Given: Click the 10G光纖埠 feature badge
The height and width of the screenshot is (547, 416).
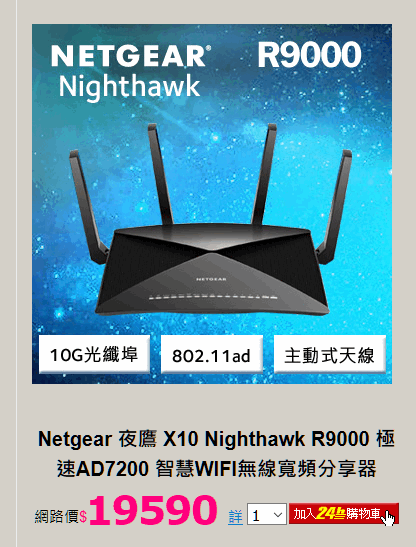Looking at the screenshot, I should (94, 354).
